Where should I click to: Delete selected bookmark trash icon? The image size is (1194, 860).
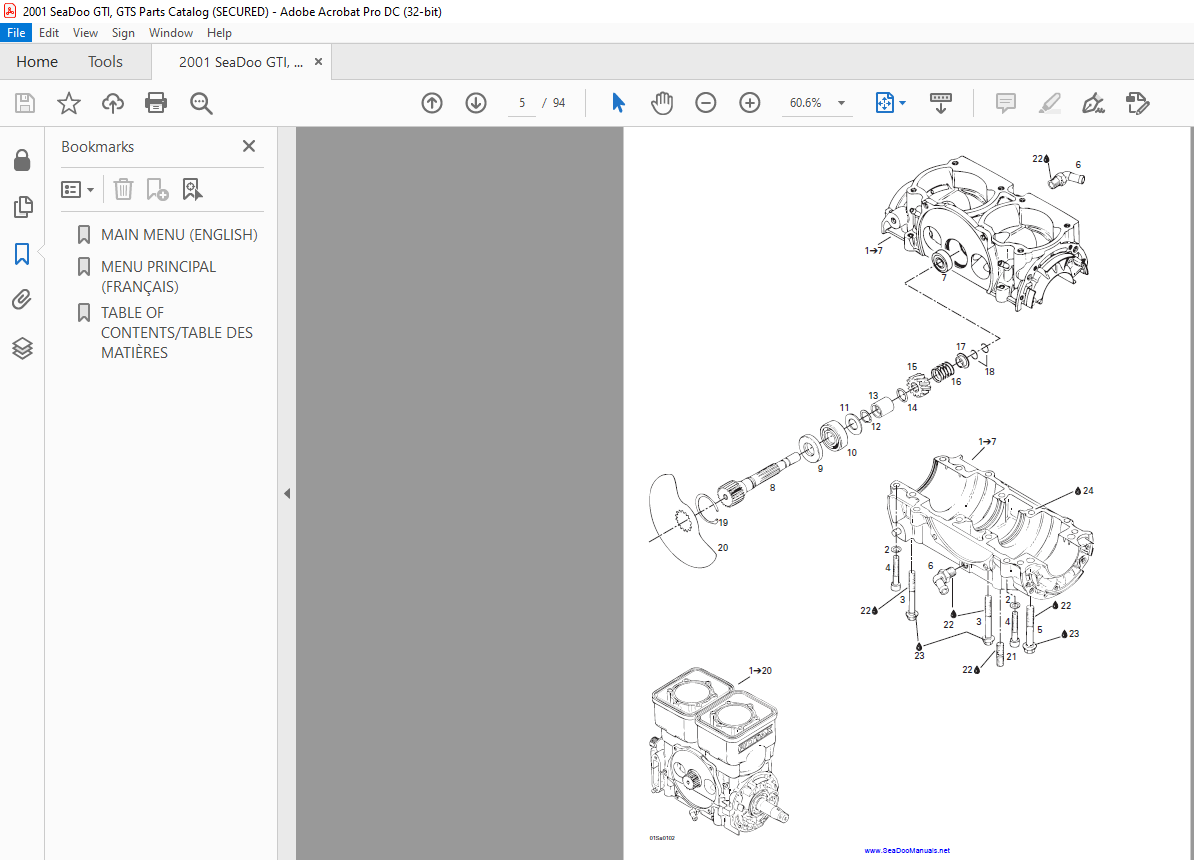(123, 189)
